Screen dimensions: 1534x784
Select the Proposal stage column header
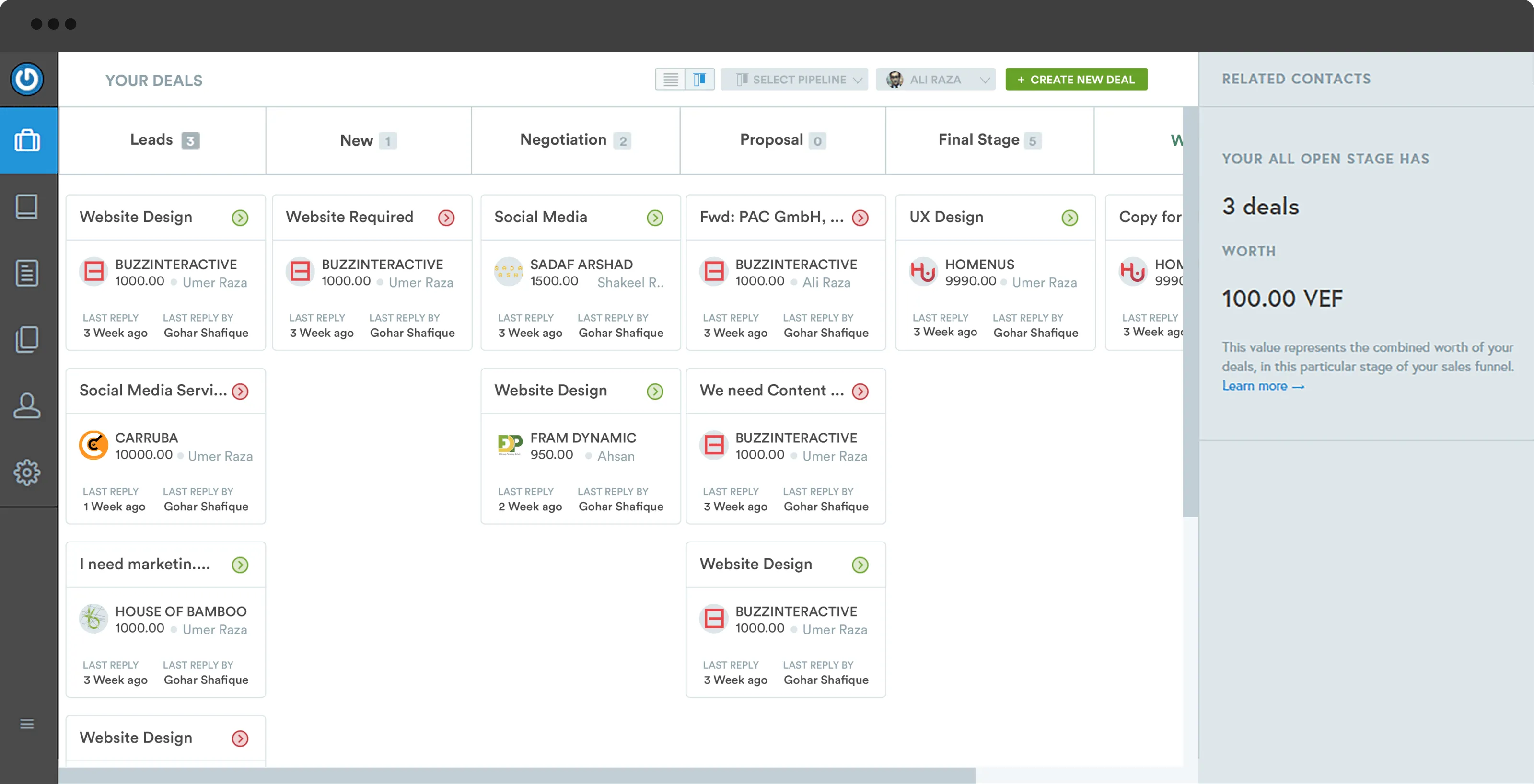coord(782,140)
